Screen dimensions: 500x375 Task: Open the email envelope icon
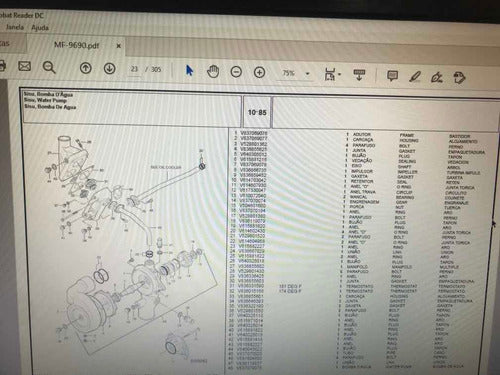[x=24, y=66]
